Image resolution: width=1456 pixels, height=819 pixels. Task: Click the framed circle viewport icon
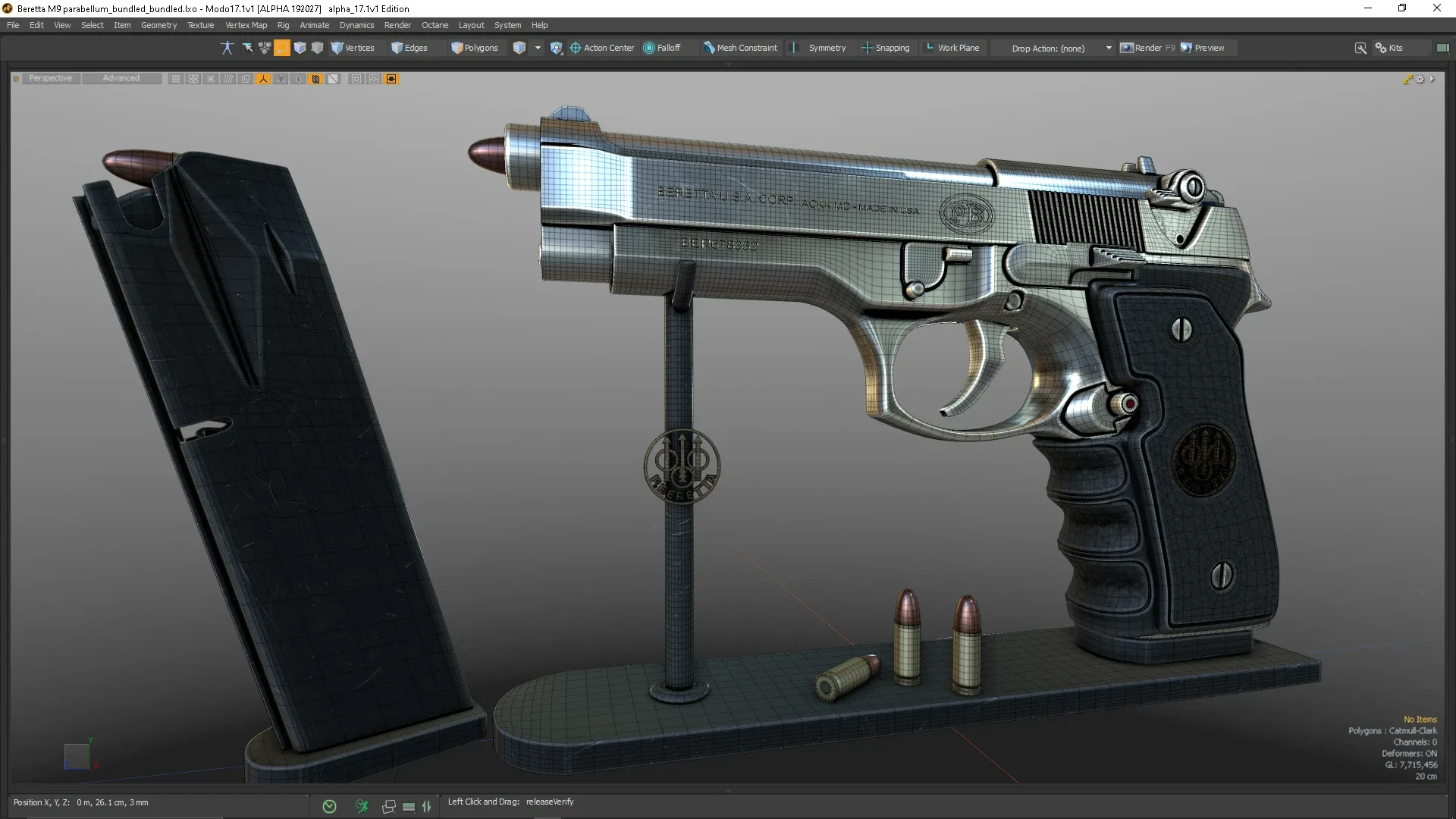tap(374, 79)
